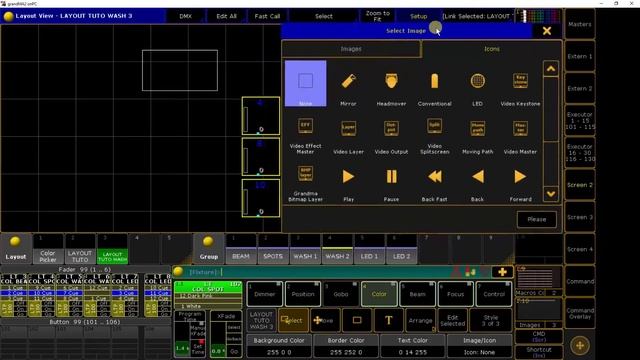Select the text T tool

coord(389,320)
